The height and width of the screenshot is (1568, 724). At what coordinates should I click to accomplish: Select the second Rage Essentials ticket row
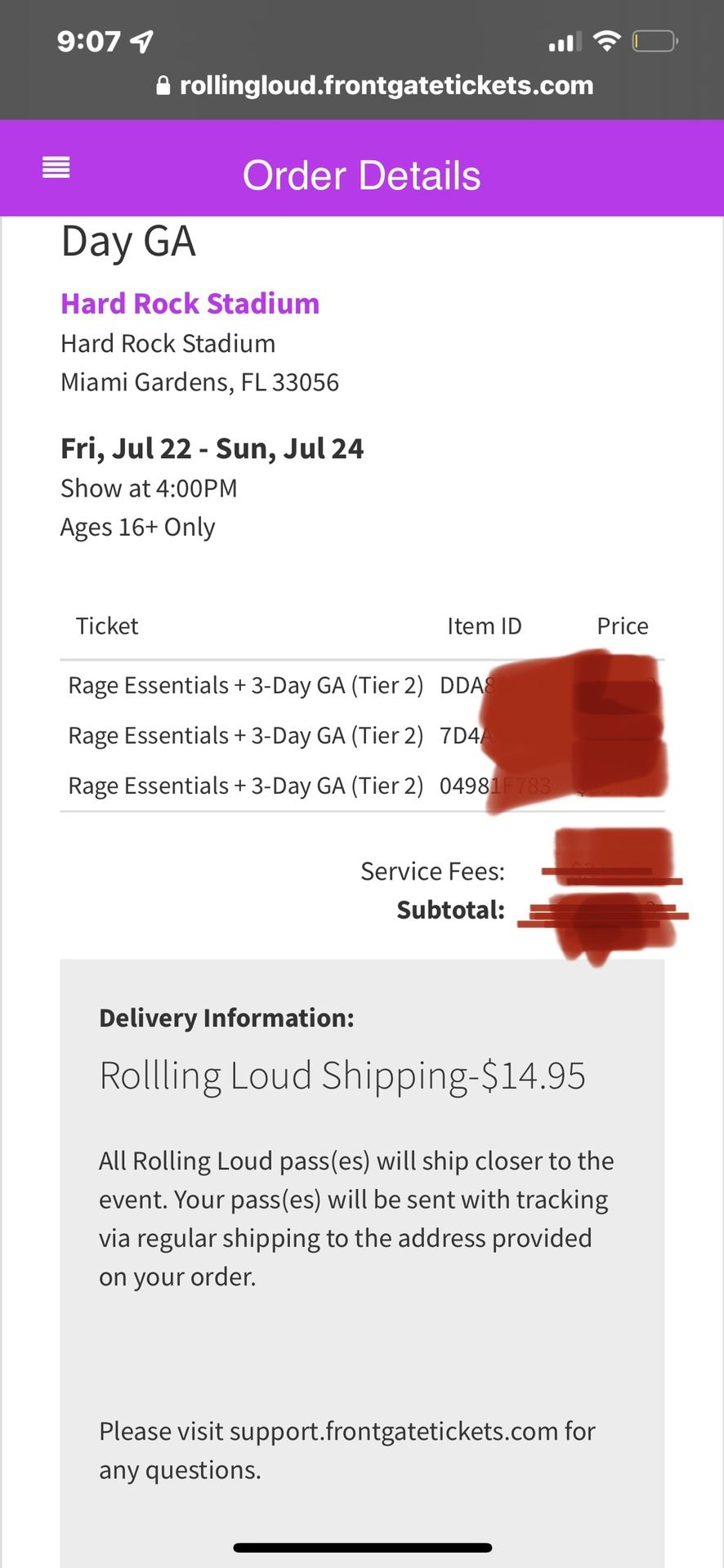click(245, 736)
